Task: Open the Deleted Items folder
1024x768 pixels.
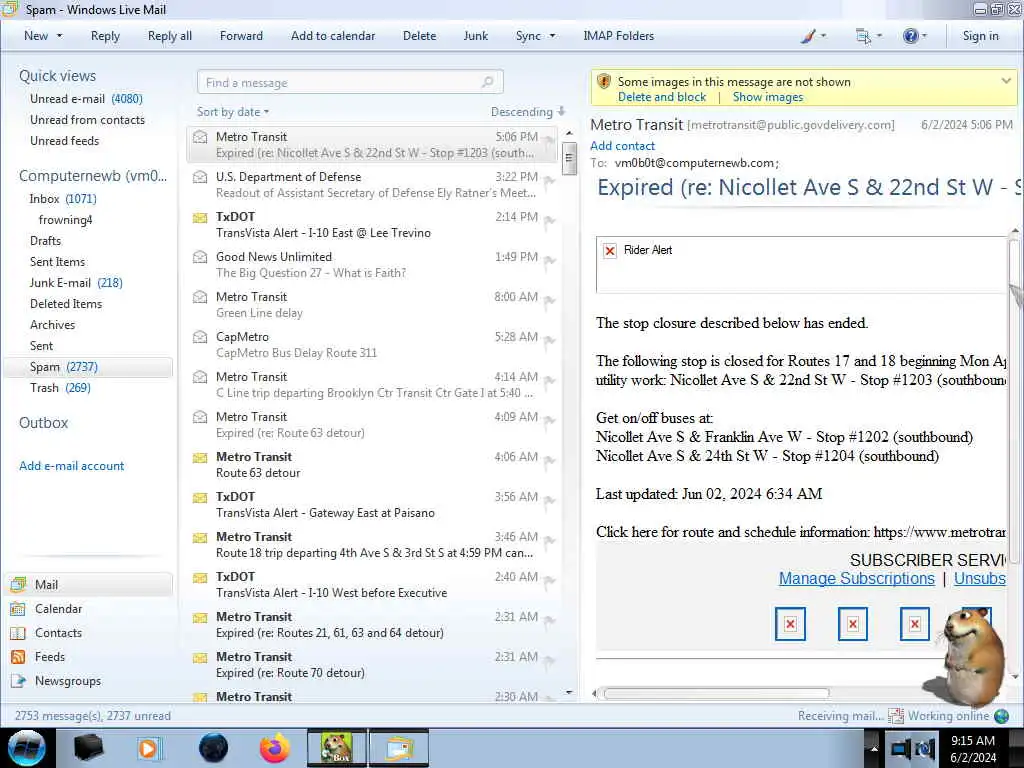Action: pos(66,304)
